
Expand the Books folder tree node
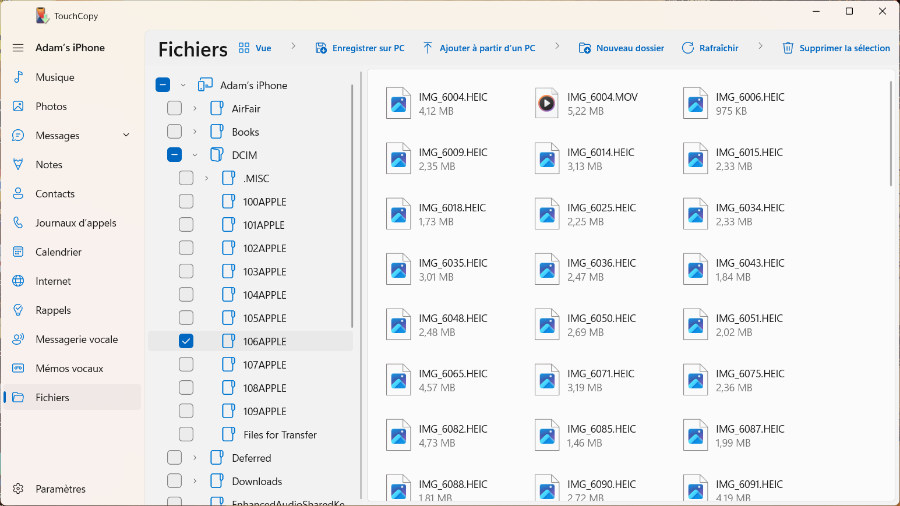tap(194, 132)
